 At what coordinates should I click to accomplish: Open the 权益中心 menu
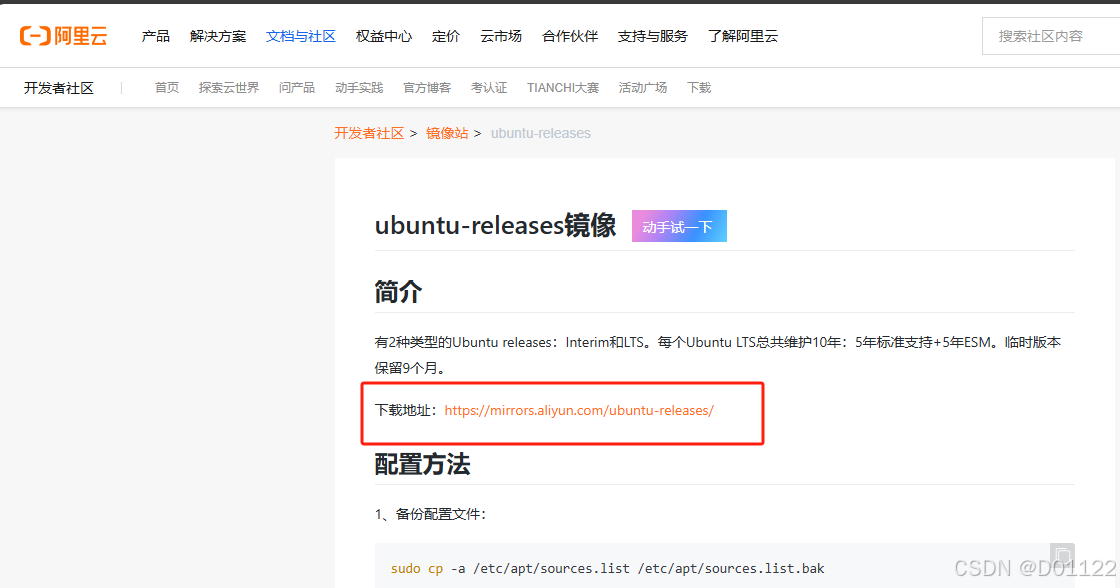click(x=384, y=36)
